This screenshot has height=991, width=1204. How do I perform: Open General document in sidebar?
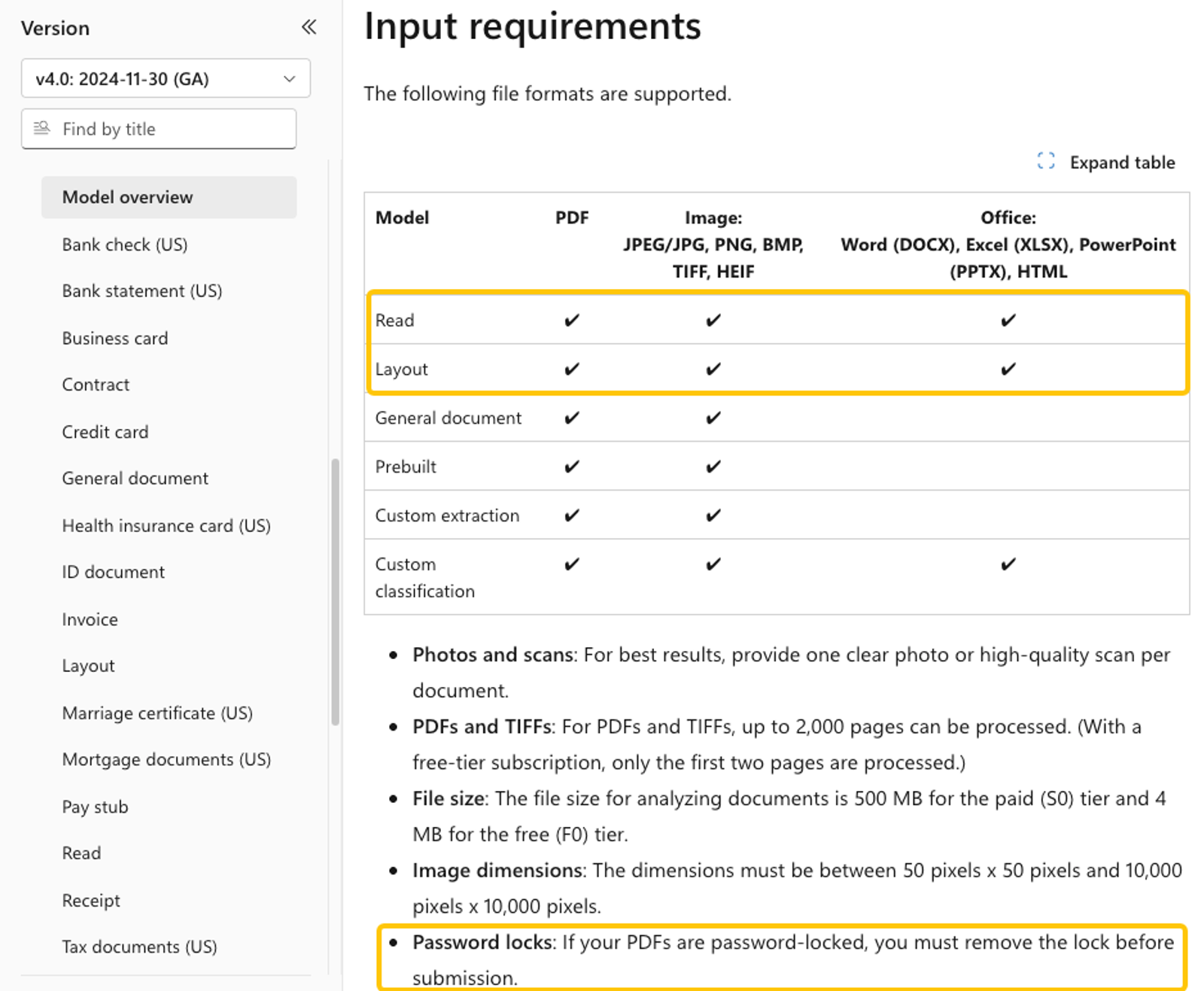(135, 479)
